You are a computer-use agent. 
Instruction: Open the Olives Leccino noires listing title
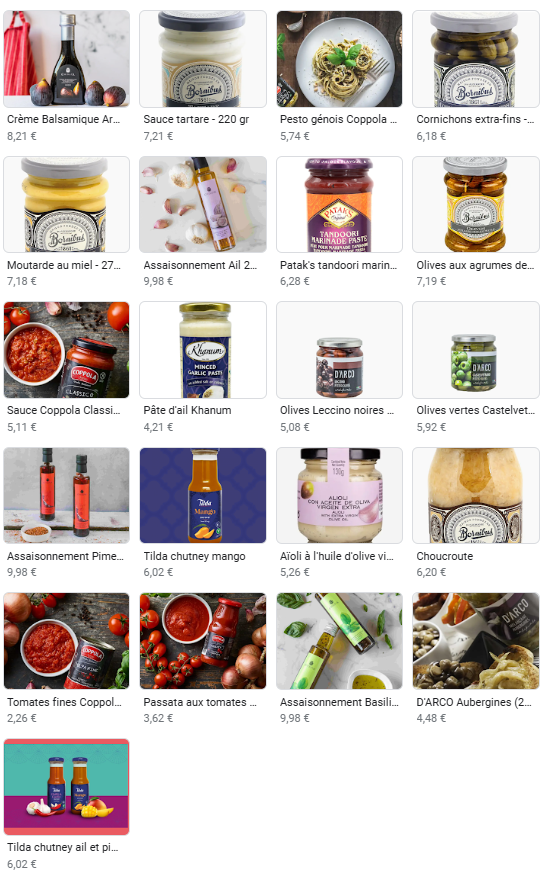pos(337,410)
